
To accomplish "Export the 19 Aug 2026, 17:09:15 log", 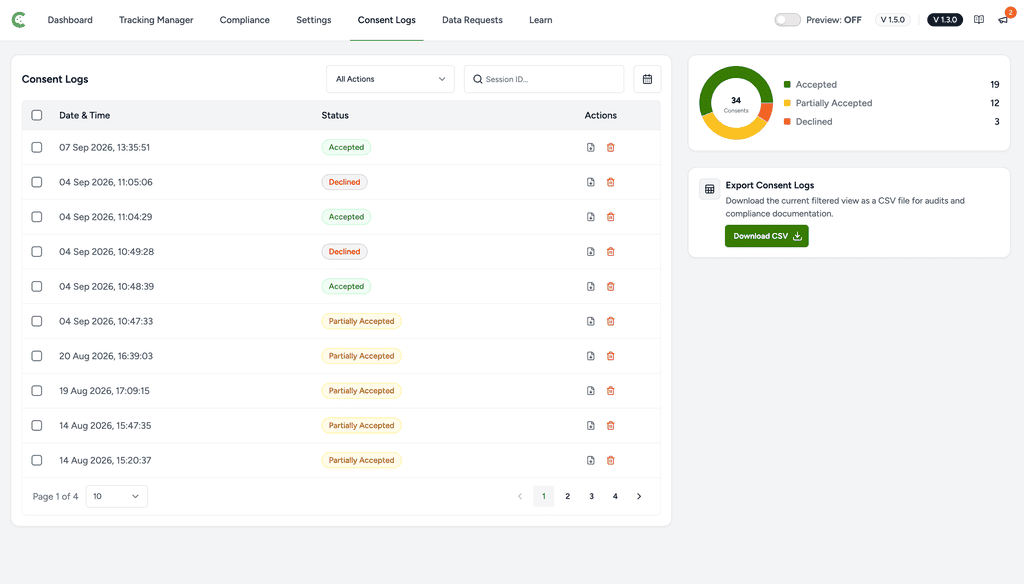I will [x=590, y=391].
